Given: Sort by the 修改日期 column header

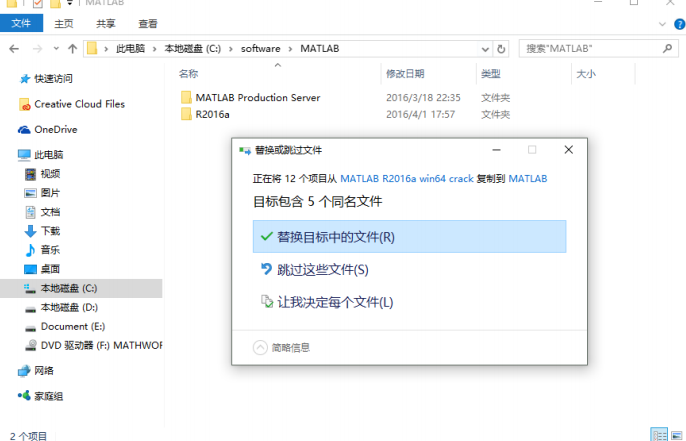Looking at the screenshot, I should pos(405,74).
